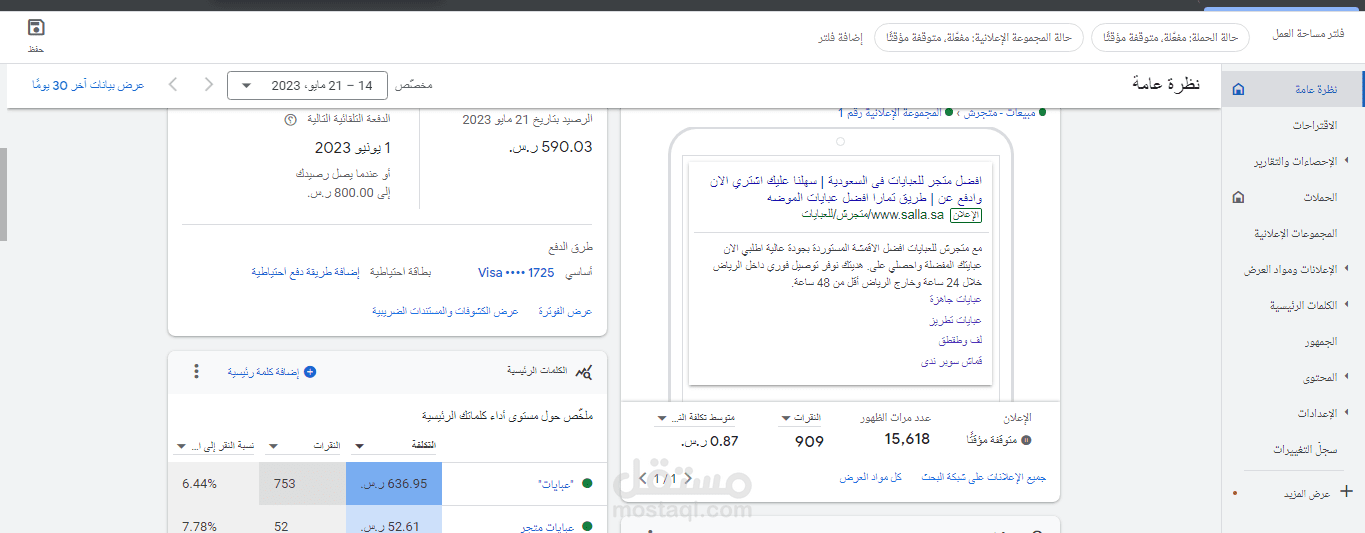Expand الإعلانات ومواد العرض sidebar section
This screenshot has height=533, width=1365.
coord(1345,269)
